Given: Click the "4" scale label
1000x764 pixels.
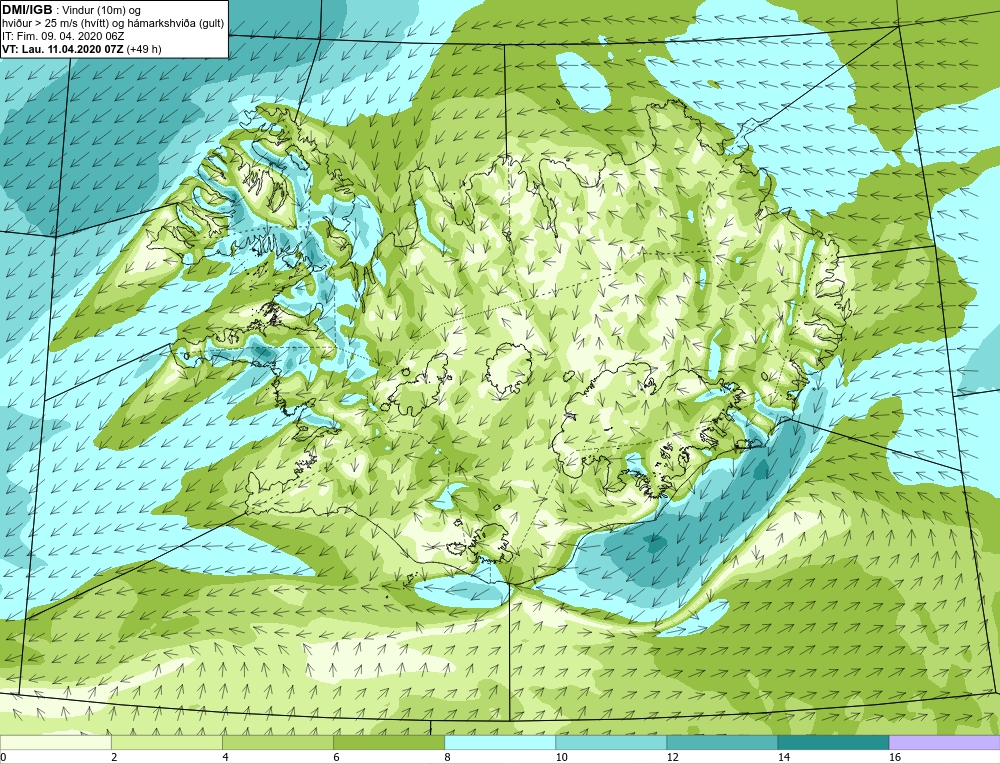Looking at the screenshot, I should tap(225, 757).
